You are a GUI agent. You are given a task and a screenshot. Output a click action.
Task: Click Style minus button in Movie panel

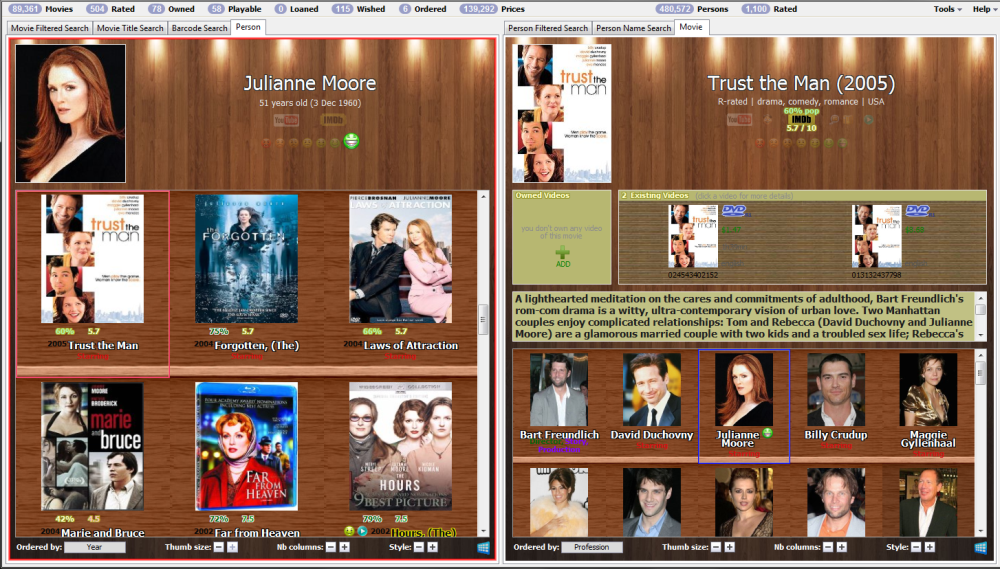coord(916,547)
